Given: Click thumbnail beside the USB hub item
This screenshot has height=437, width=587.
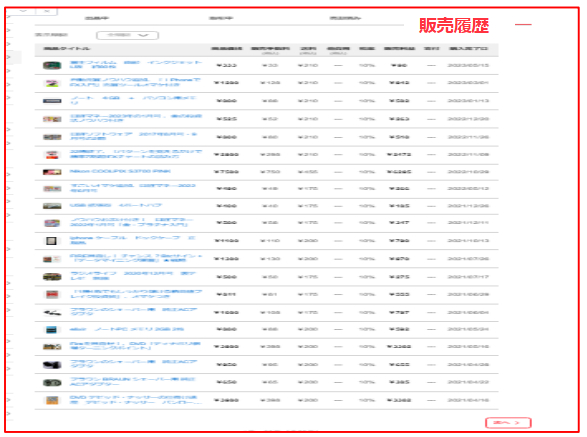Looking at the screenshot, I should (x=52, y=206).
